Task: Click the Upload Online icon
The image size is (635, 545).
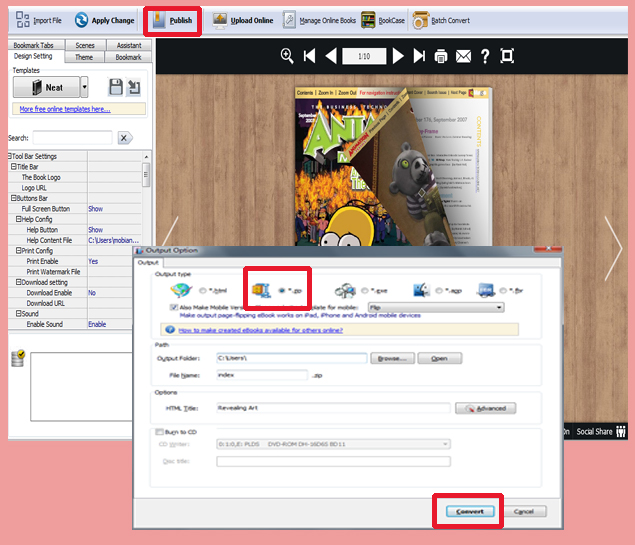Action: pos(220,20)
